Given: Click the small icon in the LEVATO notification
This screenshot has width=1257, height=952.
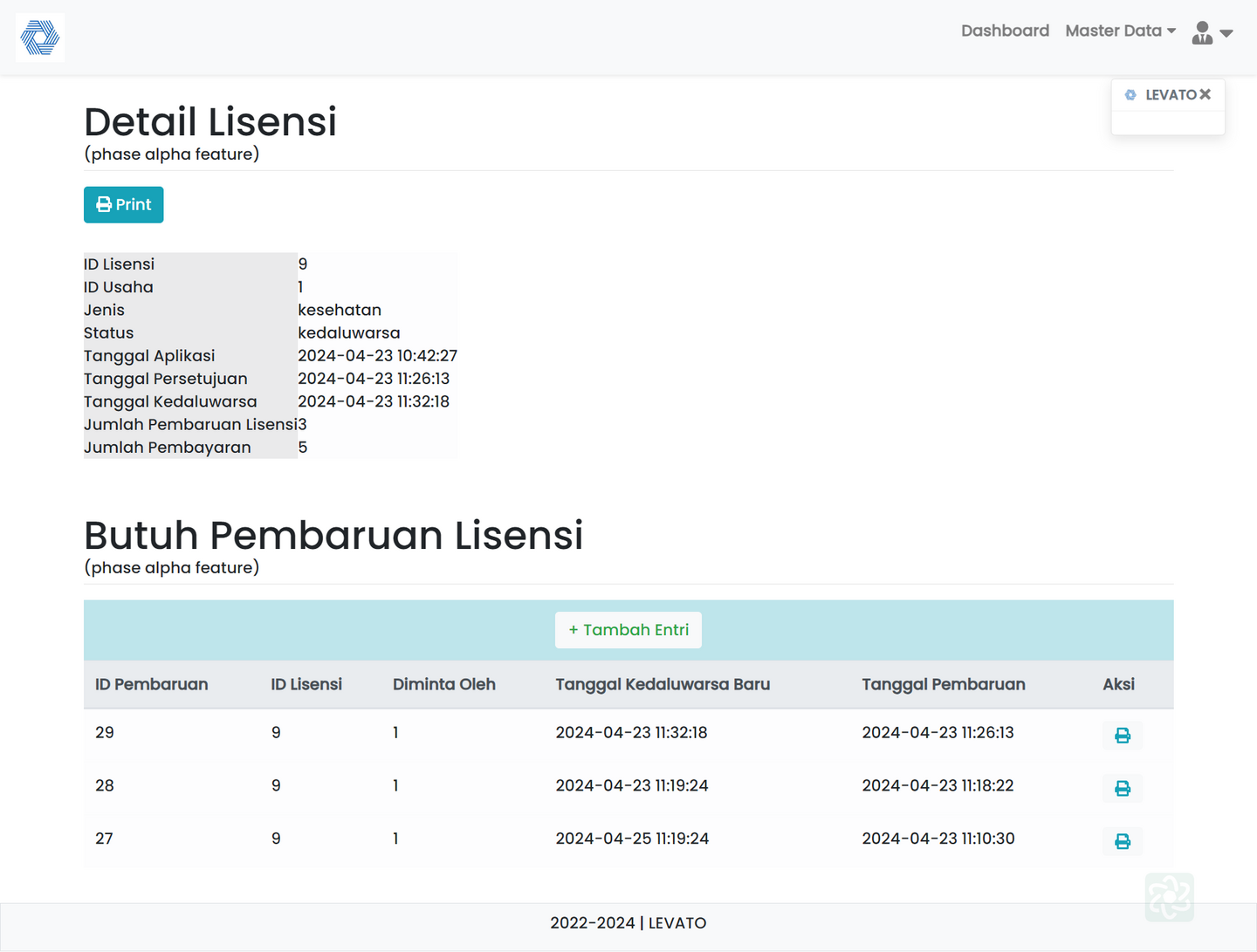Looking at the screenshot, I should tap(1130, 95).
